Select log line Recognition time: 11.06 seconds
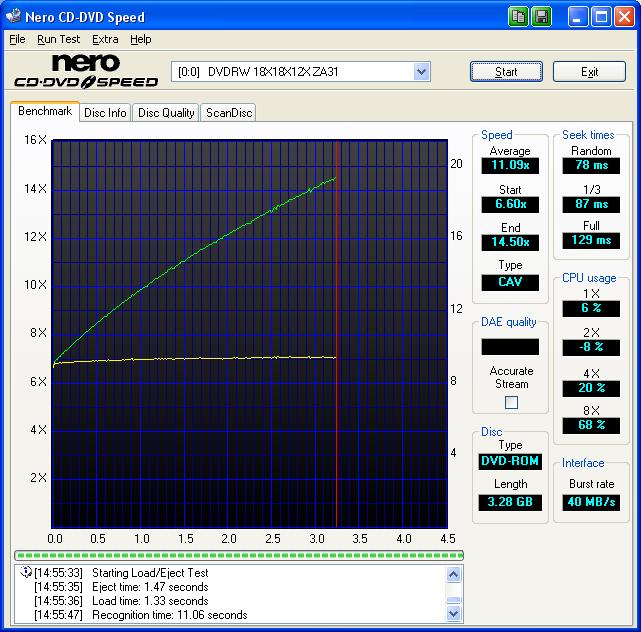This screenshot has width=641, height=632. point(170,615)
